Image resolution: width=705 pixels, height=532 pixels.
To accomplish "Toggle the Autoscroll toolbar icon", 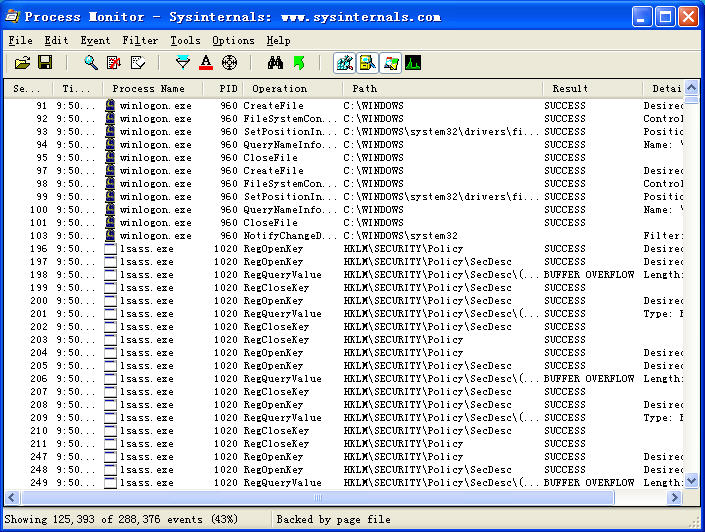I will (114, 63).
